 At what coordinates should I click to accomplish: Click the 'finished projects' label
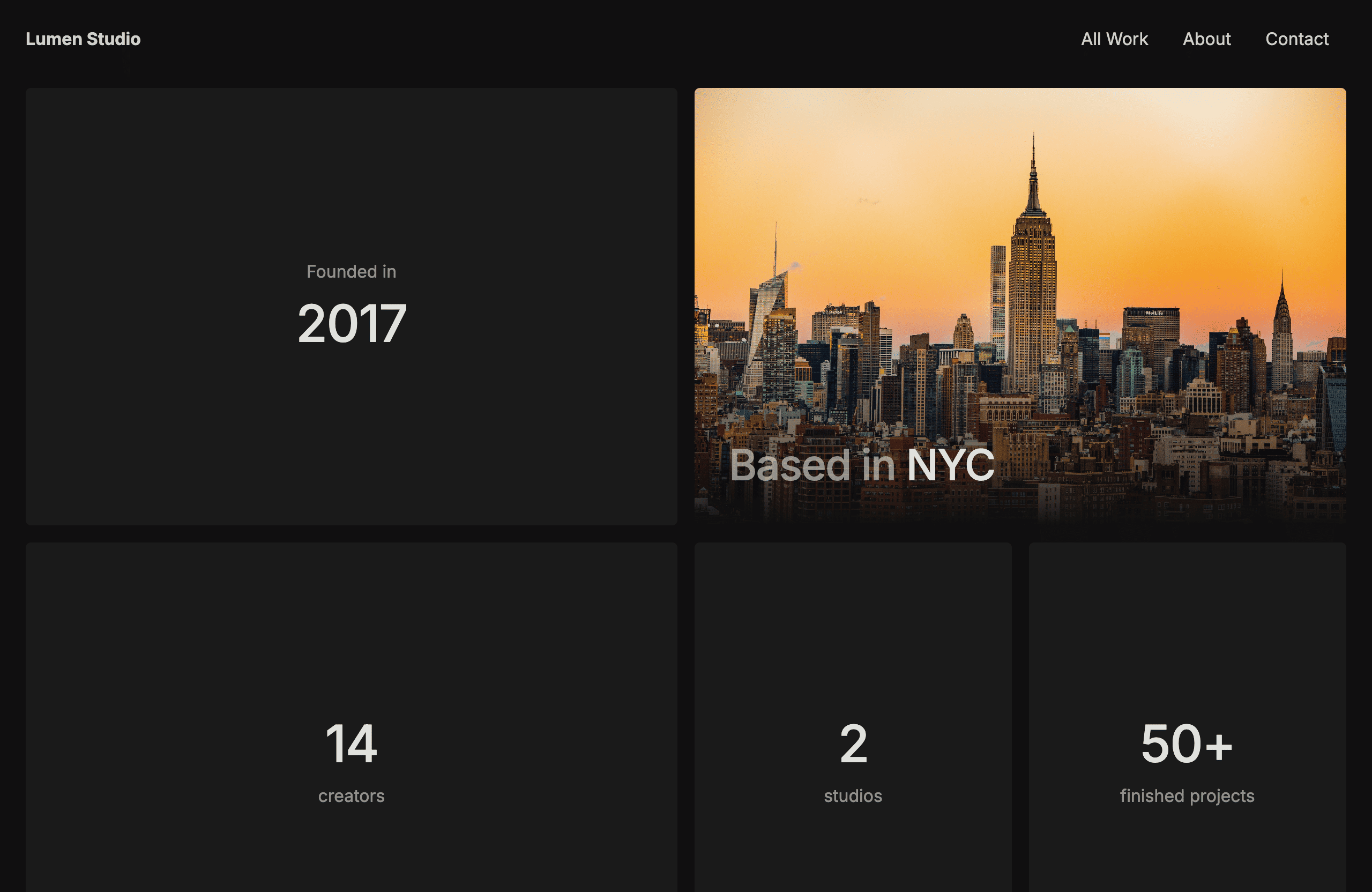1187,796
